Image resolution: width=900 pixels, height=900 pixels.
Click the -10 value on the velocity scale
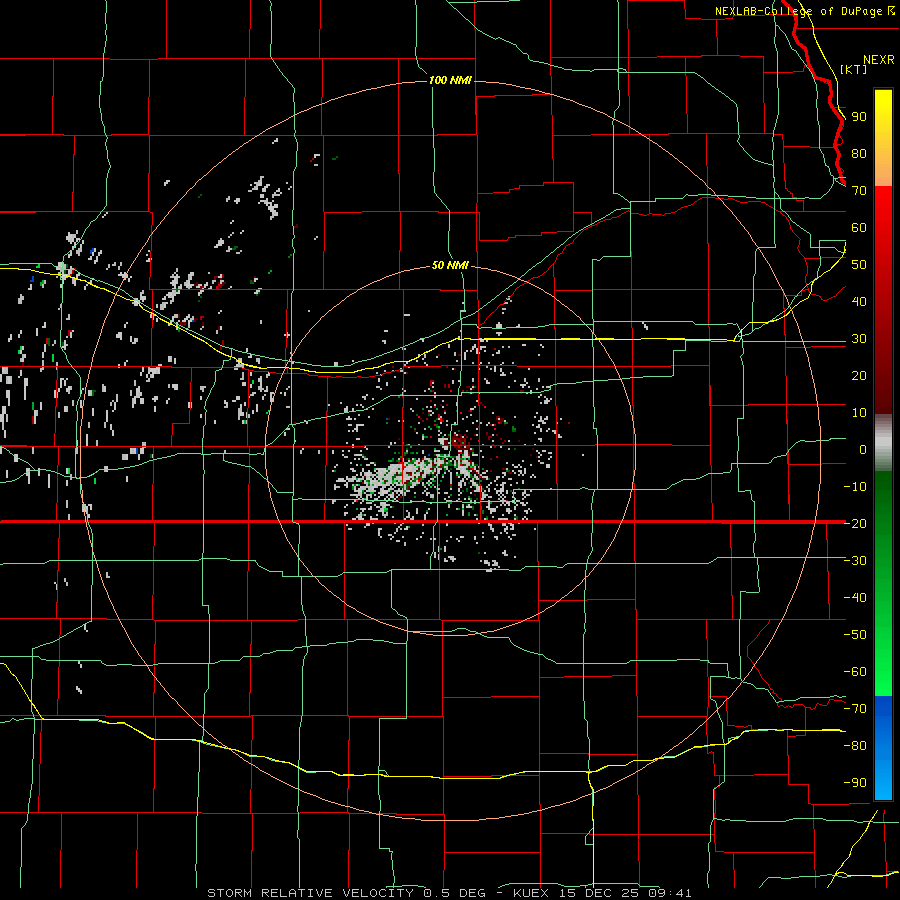point(855,487)
